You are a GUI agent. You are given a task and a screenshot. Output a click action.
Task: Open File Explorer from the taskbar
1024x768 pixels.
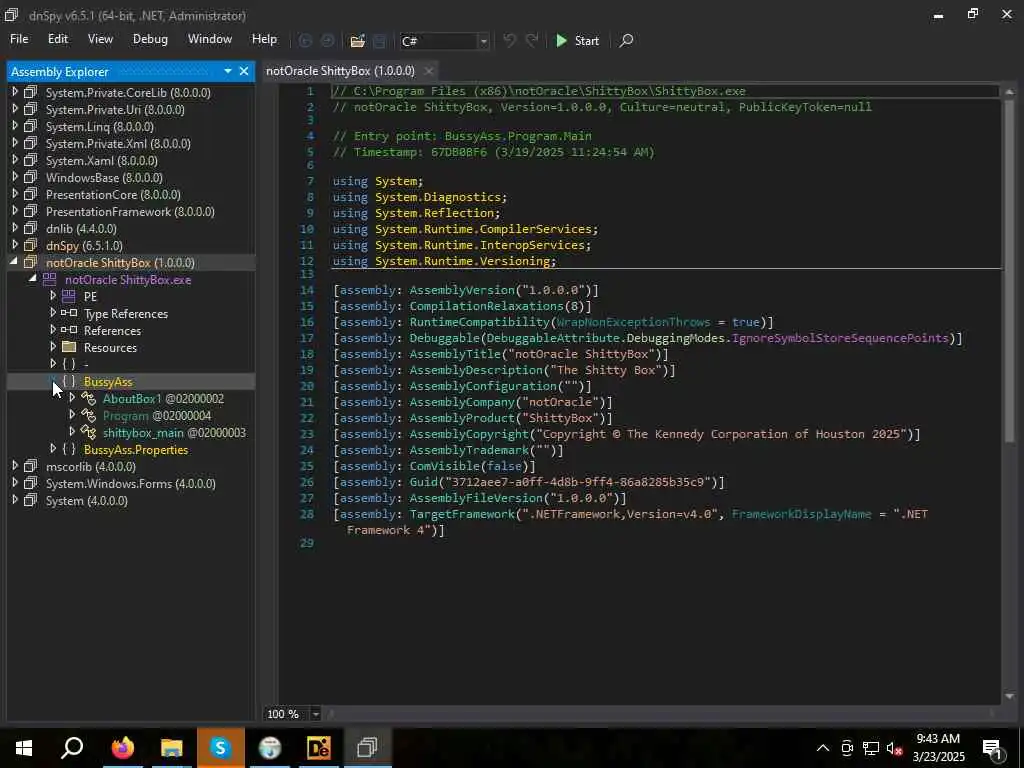click(171, 747)
